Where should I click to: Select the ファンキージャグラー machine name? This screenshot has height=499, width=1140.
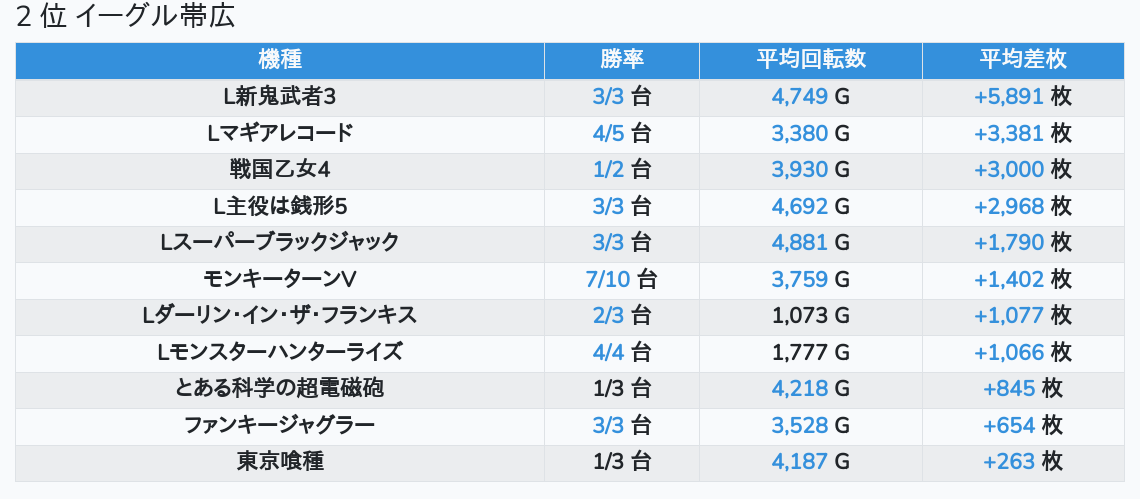pos(280,425)
